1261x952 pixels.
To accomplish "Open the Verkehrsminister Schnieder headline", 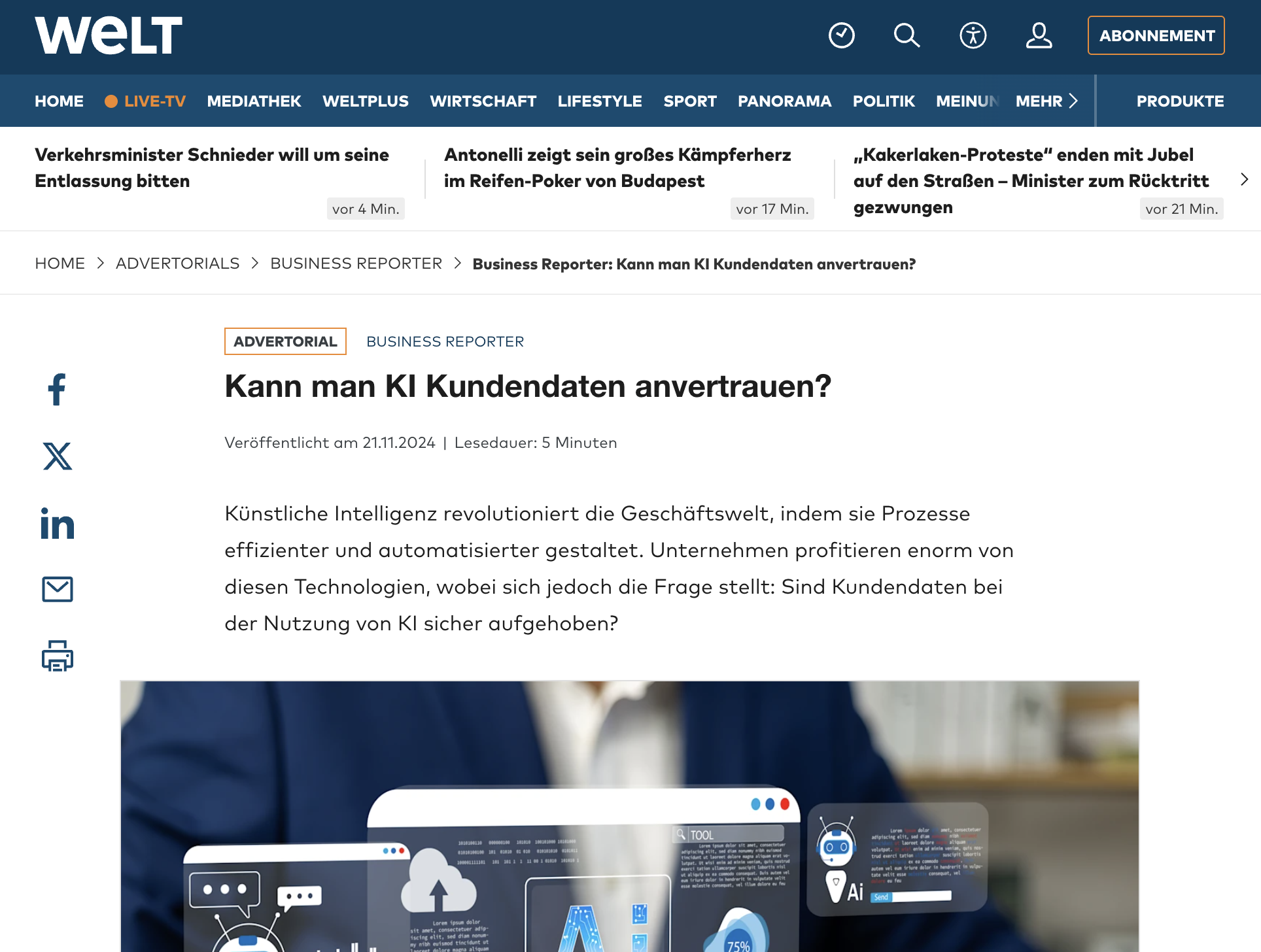I will coord(212,168).
